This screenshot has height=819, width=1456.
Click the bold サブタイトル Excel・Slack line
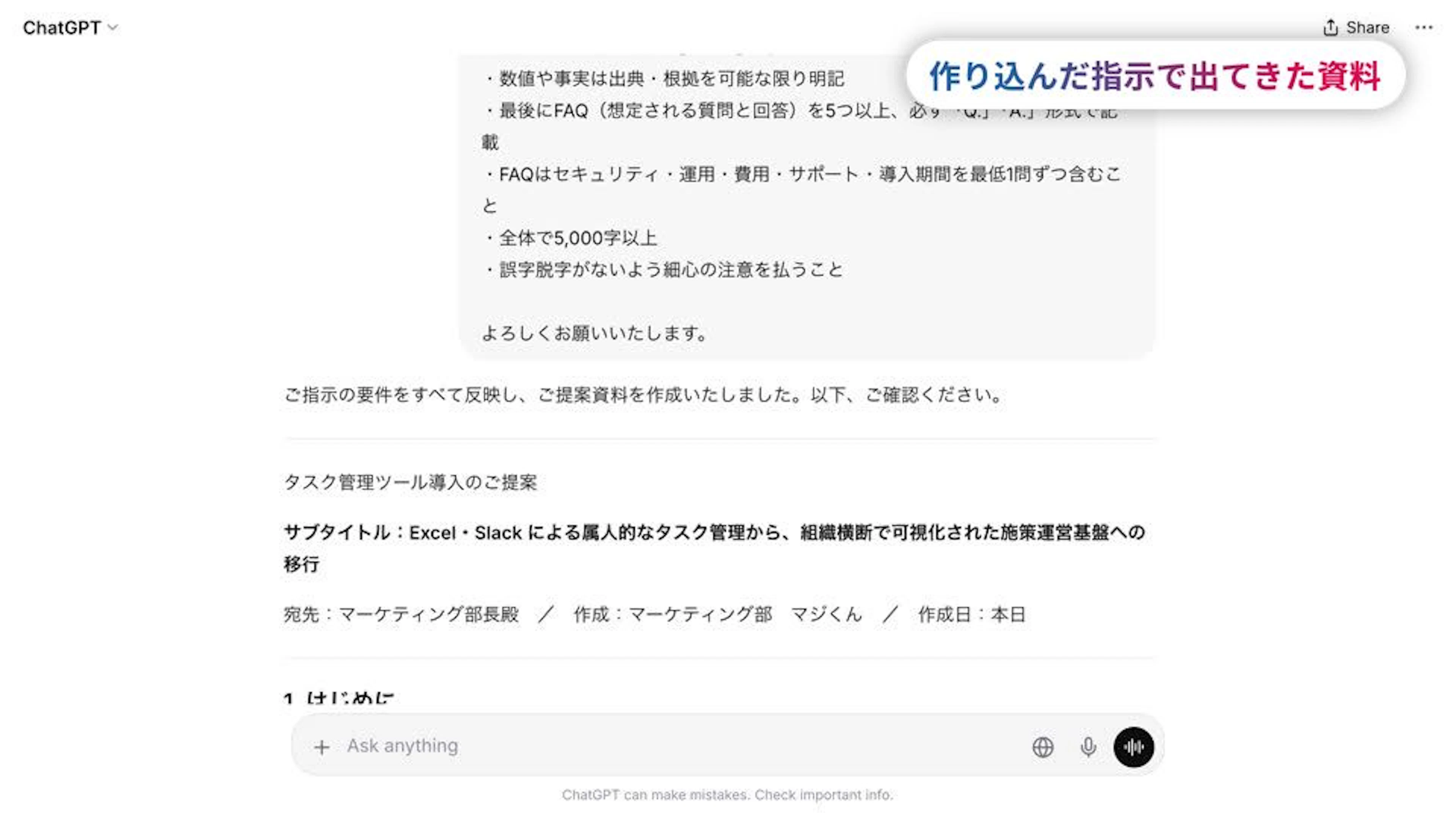click(x=714, y=548)
